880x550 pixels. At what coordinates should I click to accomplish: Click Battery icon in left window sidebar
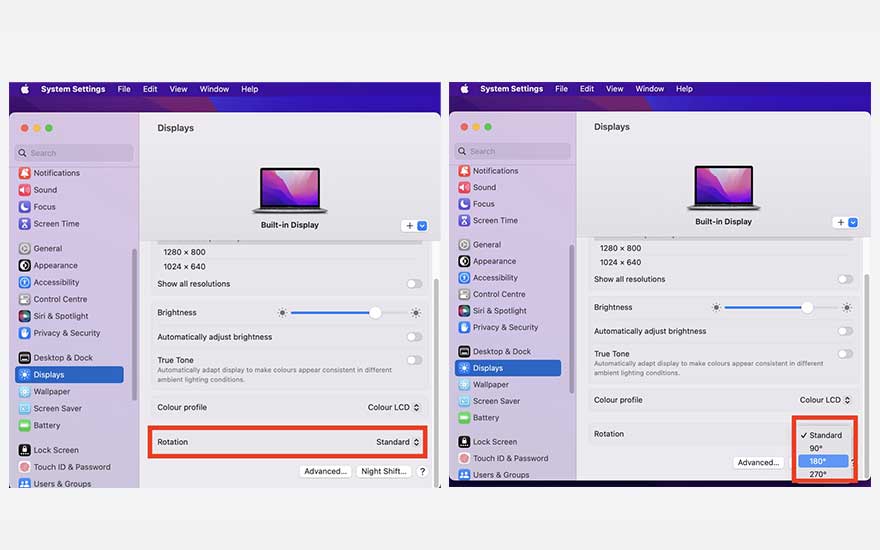pyautogui.click(x=25, y=425)
